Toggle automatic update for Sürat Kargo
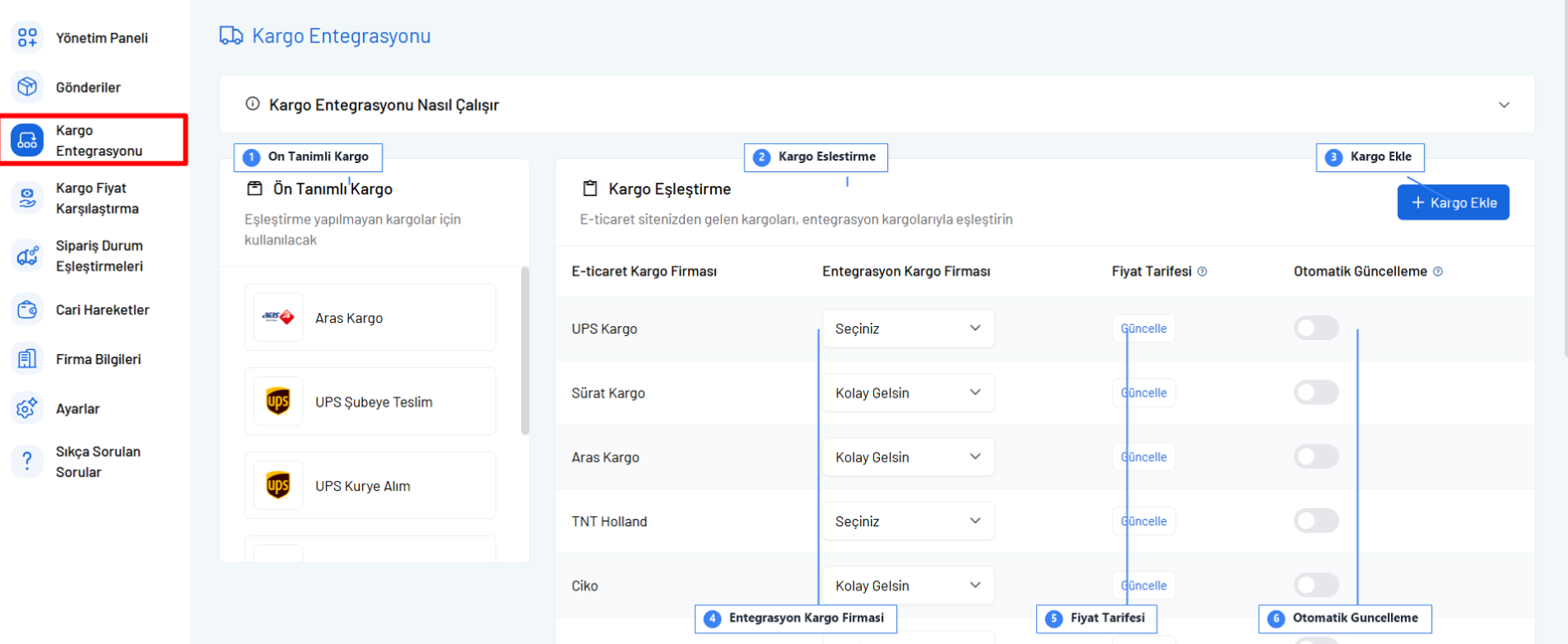Viewport: 1568px width, 644px height. tap(1315, 392)
